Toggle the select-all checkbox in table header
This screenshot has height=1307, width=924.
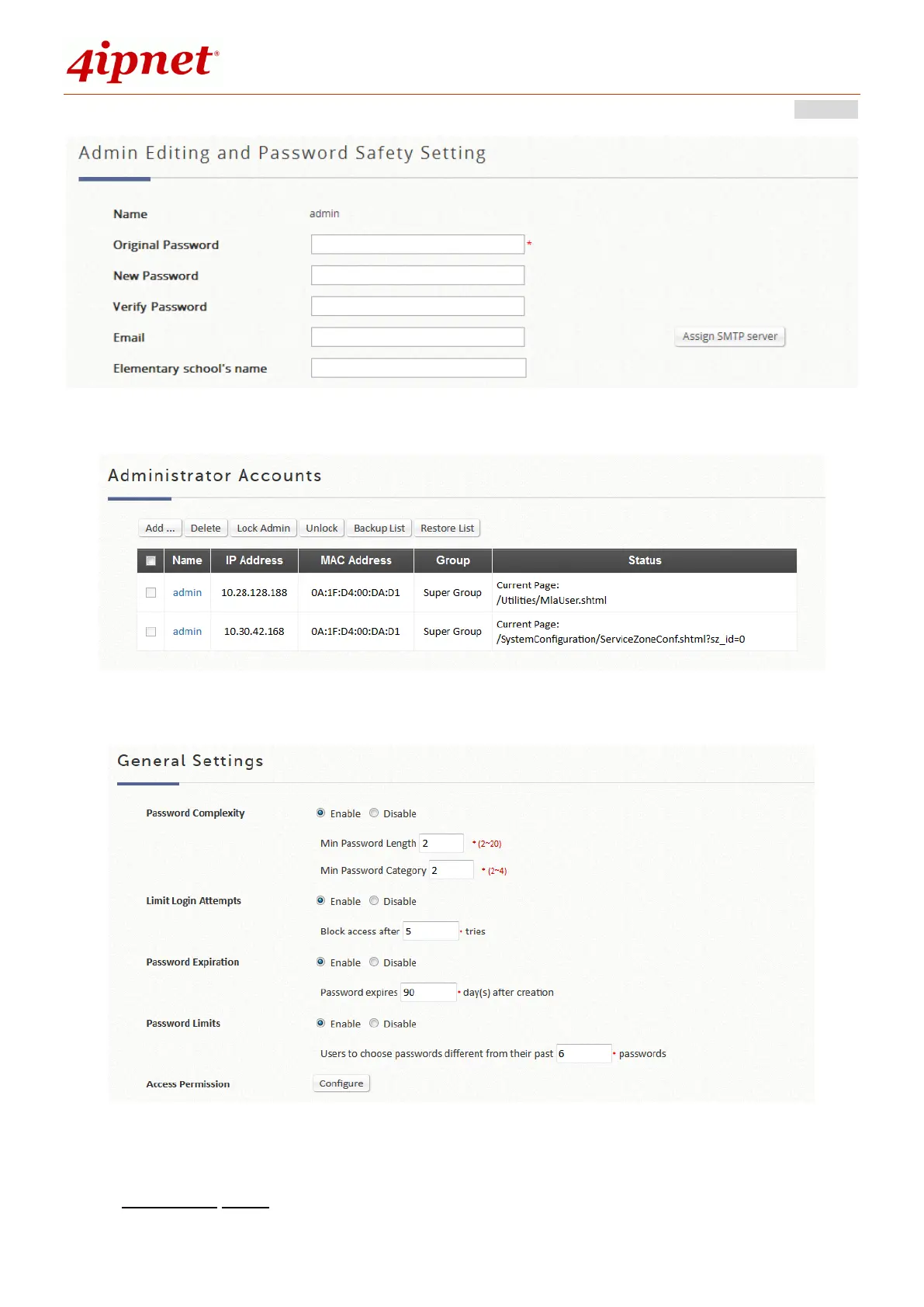click(151, 560)
